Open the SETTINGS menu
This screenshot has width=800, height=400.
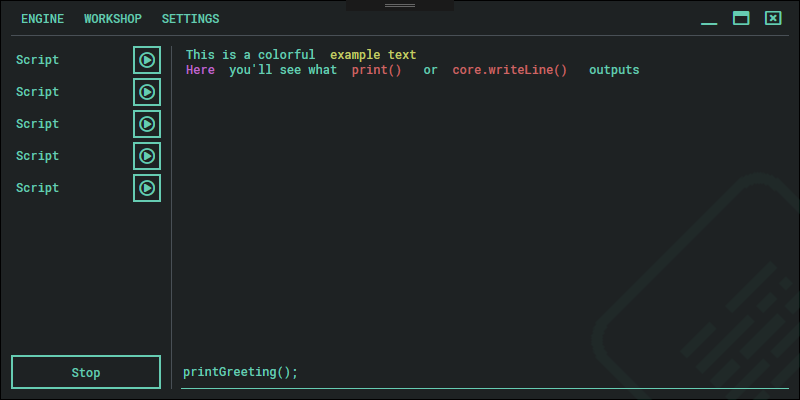coord(190,19)
